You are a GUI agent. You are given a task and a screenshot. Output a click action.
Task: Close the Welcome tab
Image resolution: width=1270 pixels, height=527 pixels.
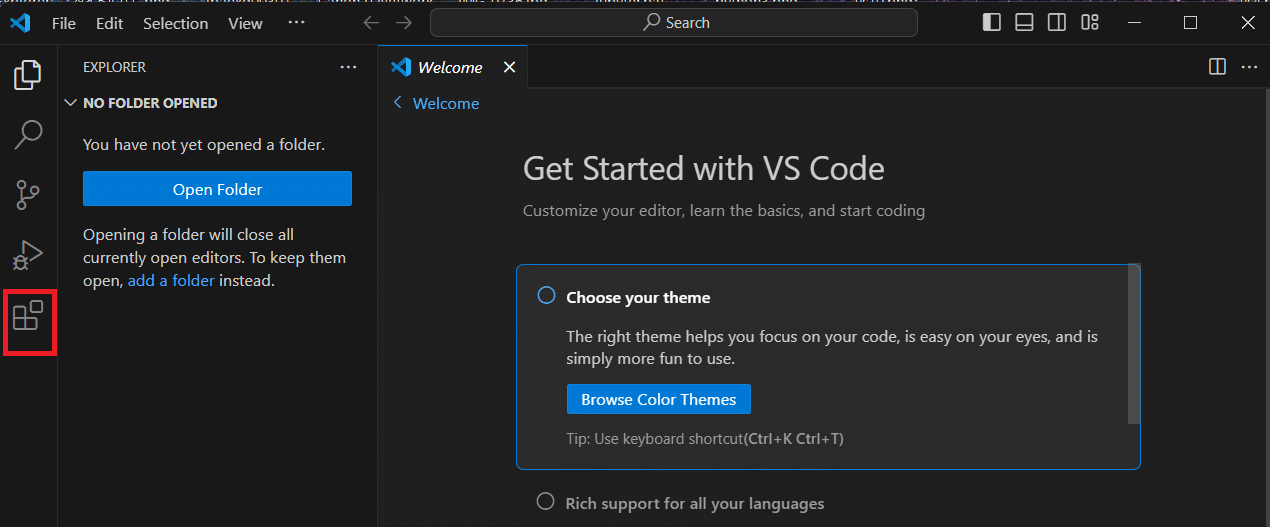click(509, 67)
